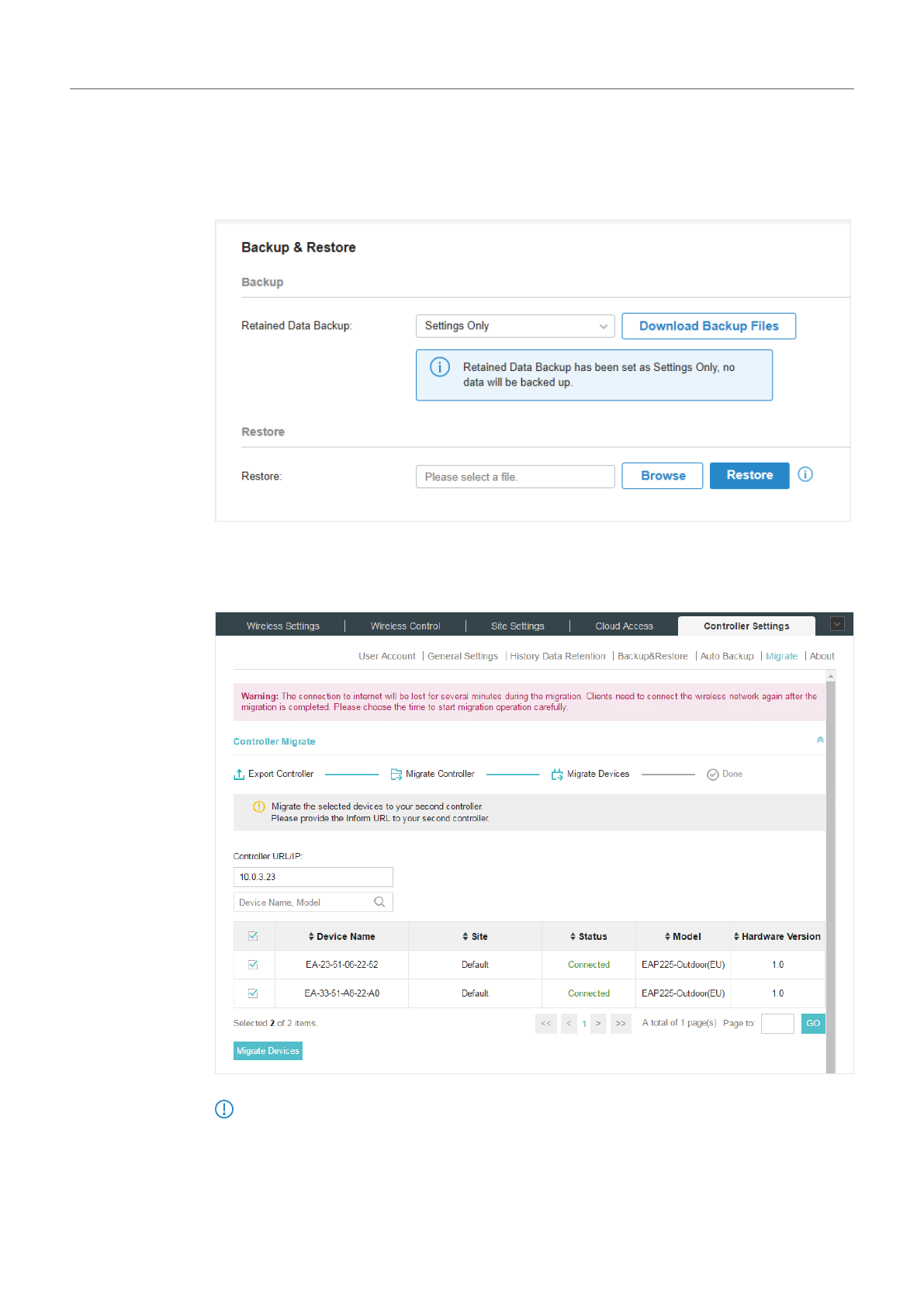Click the Export Controller step icon
Screen dimensions: 924x1307
coord(239,775)
